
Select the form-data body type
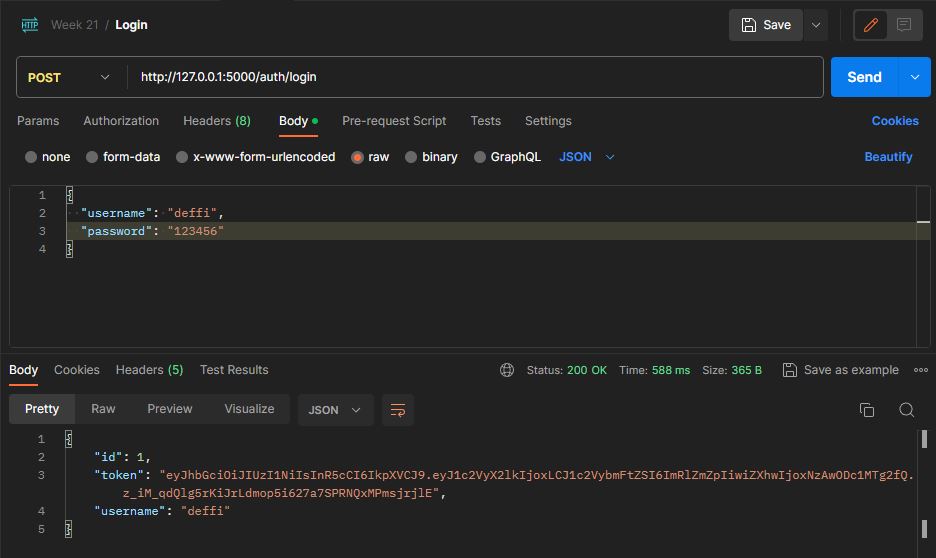click(x=92, y=157)
